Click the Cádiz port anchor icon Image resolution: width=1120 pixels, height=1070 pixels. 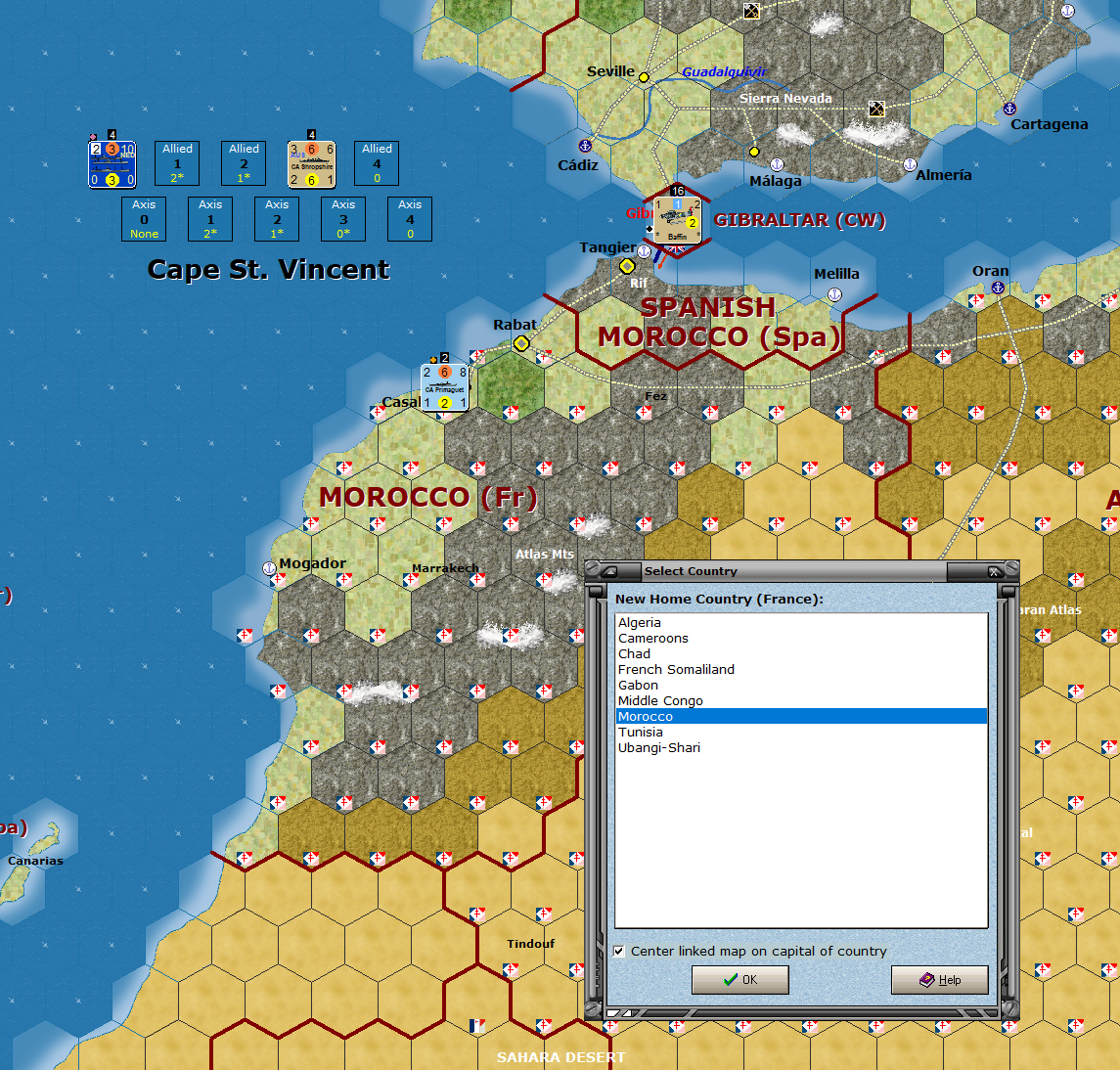tap(585, 146)
